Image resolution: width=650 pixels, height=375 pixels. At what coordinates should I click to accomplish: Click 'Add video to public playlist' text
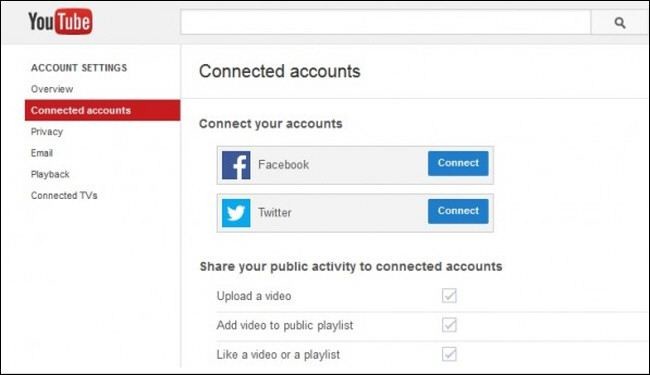(285, 325)
